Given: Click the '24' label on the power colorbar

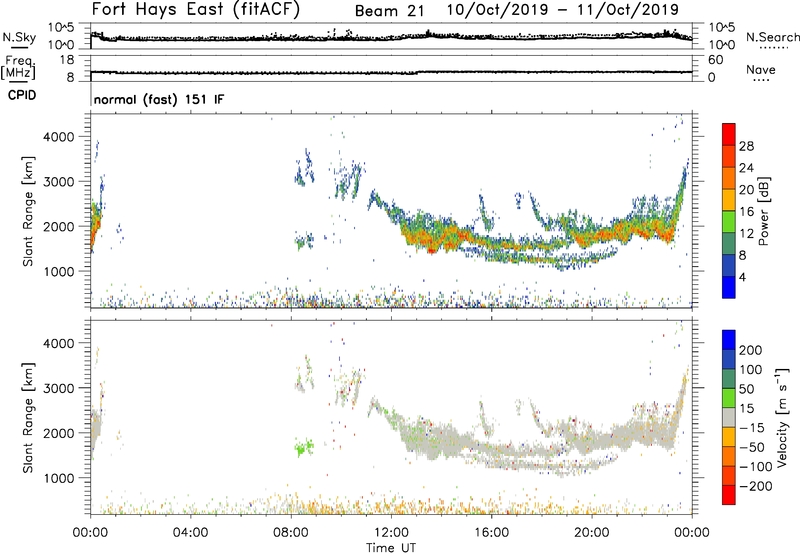Looking at the screenshot, I should [x=746, y=168].
